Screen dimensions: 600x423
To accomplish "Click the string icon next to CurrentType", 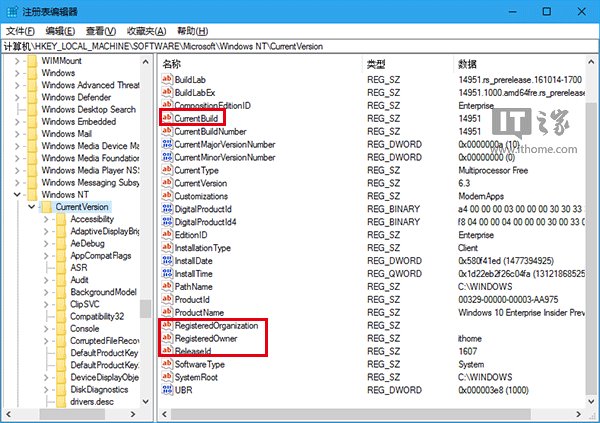I will coord(167,170).
